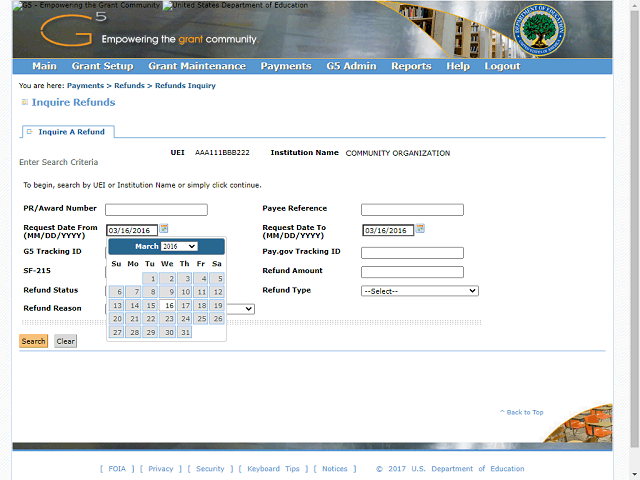
Task: Select March 30 in the calendar
Action: [x=167, y=332]
